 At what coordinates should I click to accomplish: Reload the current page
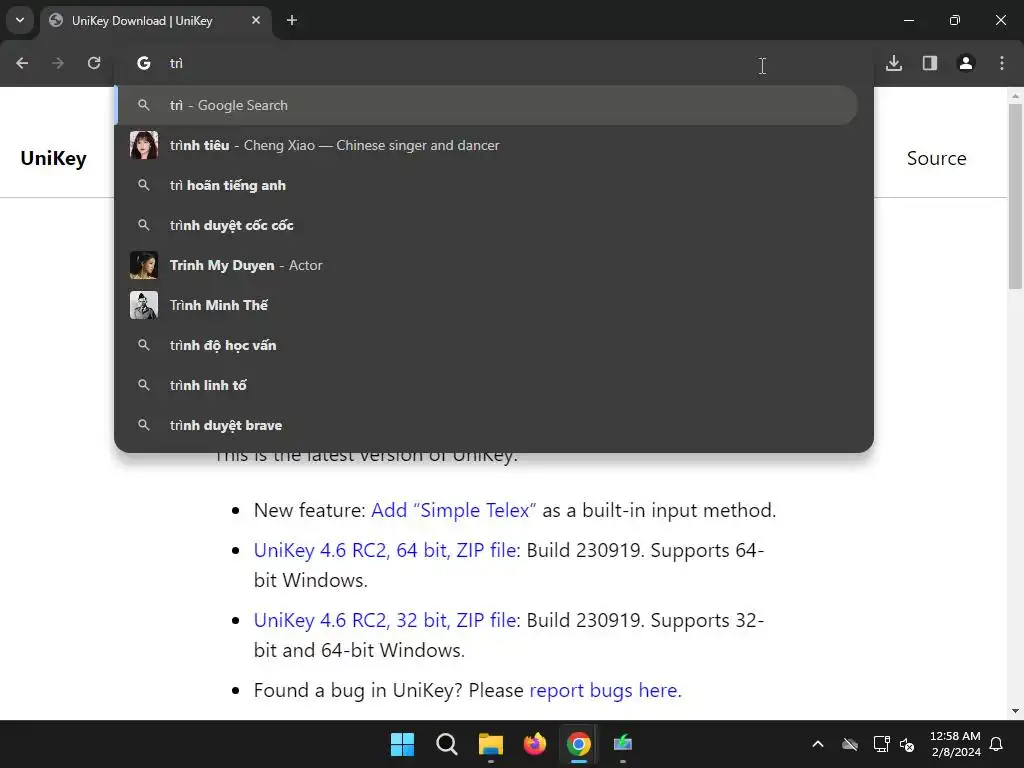tap(94, 63)
